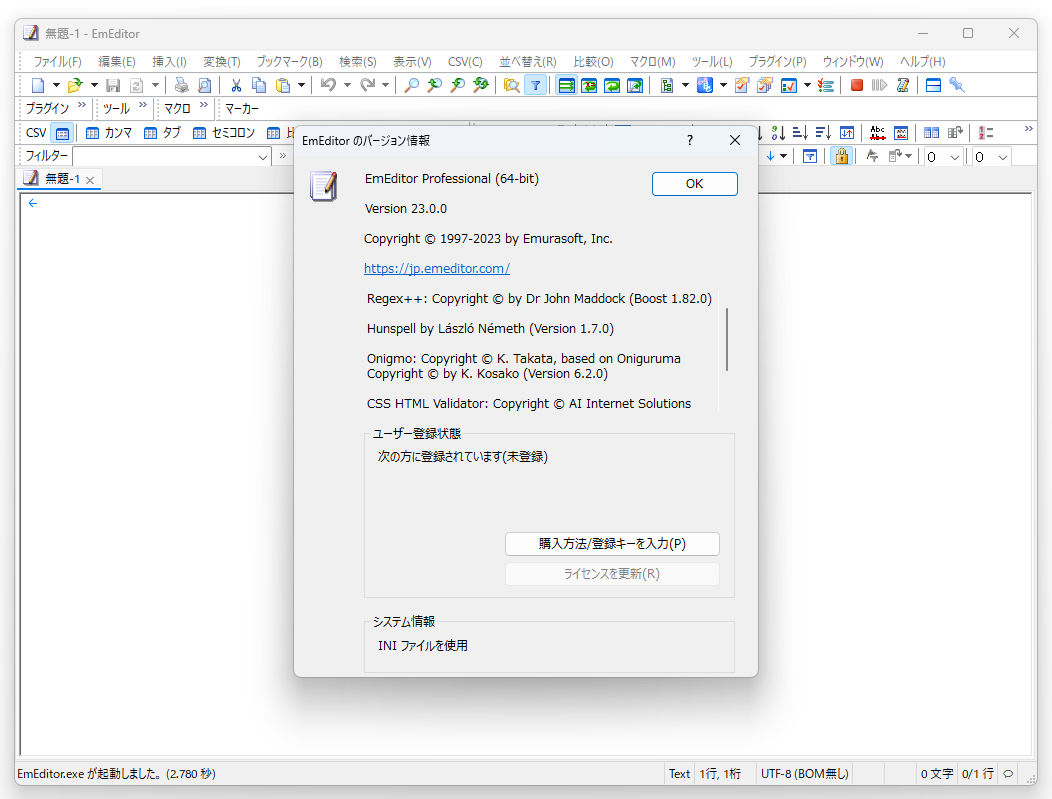Image resolution: width=1052 pixels, height=799 pixels.
Task: Click the Cut scissors icon
Action: point(235,85)
